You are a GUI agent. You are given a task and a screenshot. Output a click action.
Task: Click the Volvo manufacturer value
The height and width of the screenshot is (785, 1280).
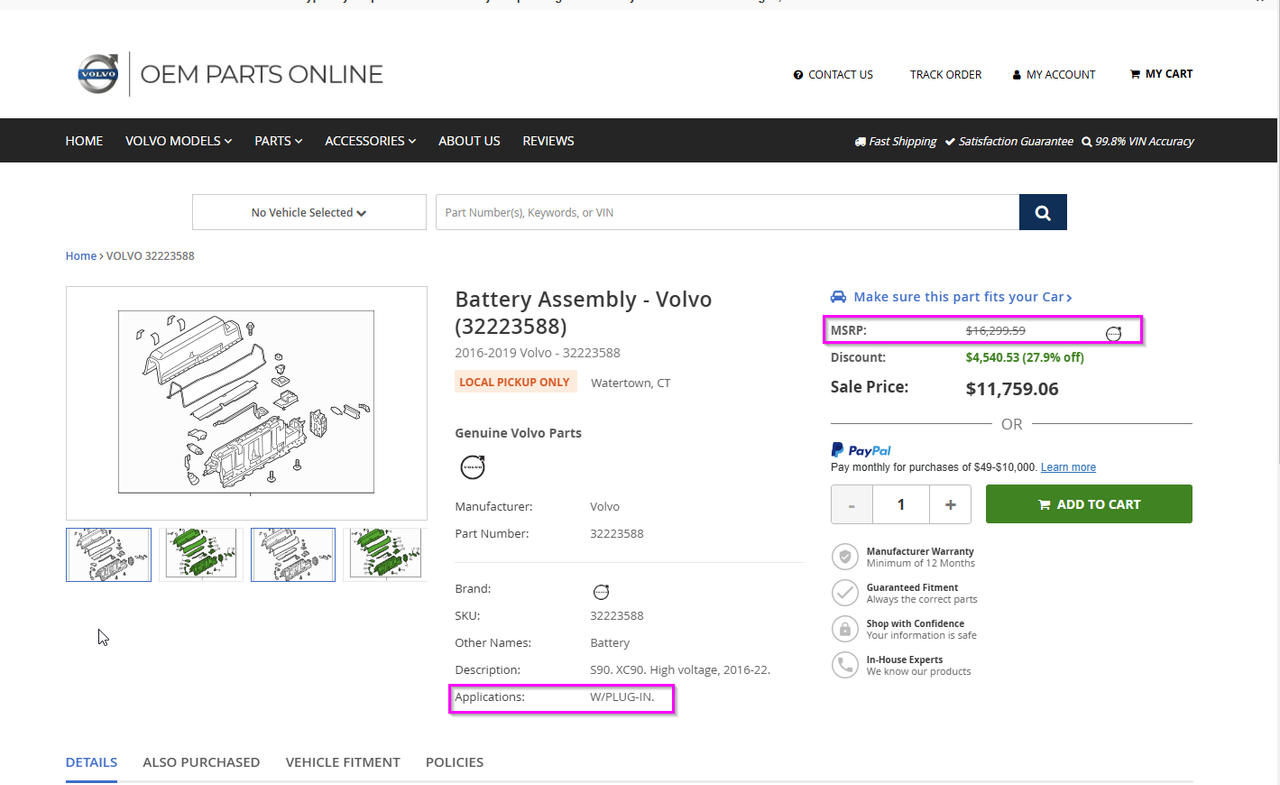[x=605, y=507]
